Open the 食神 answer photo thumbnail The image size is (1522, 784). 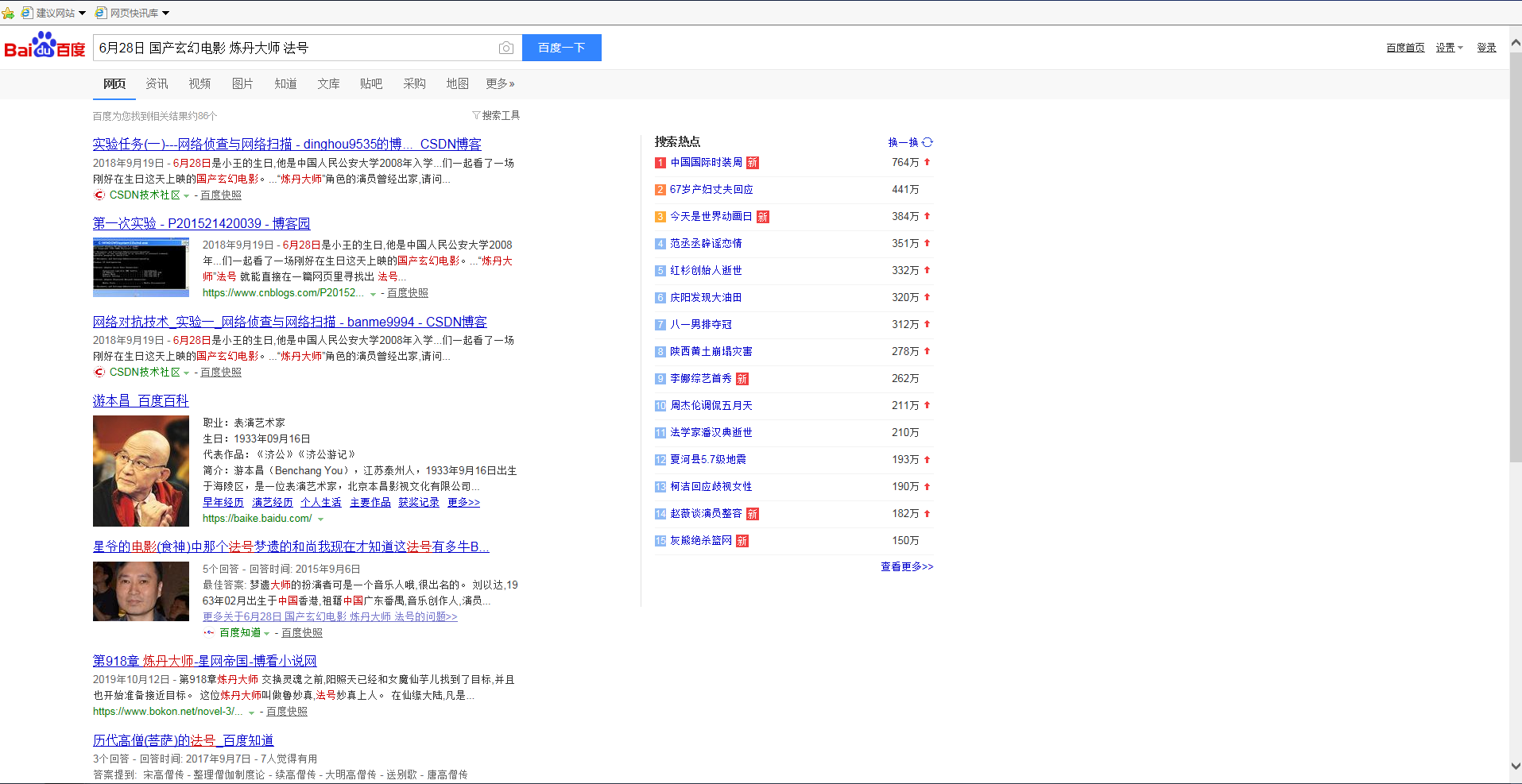(141, 591)
